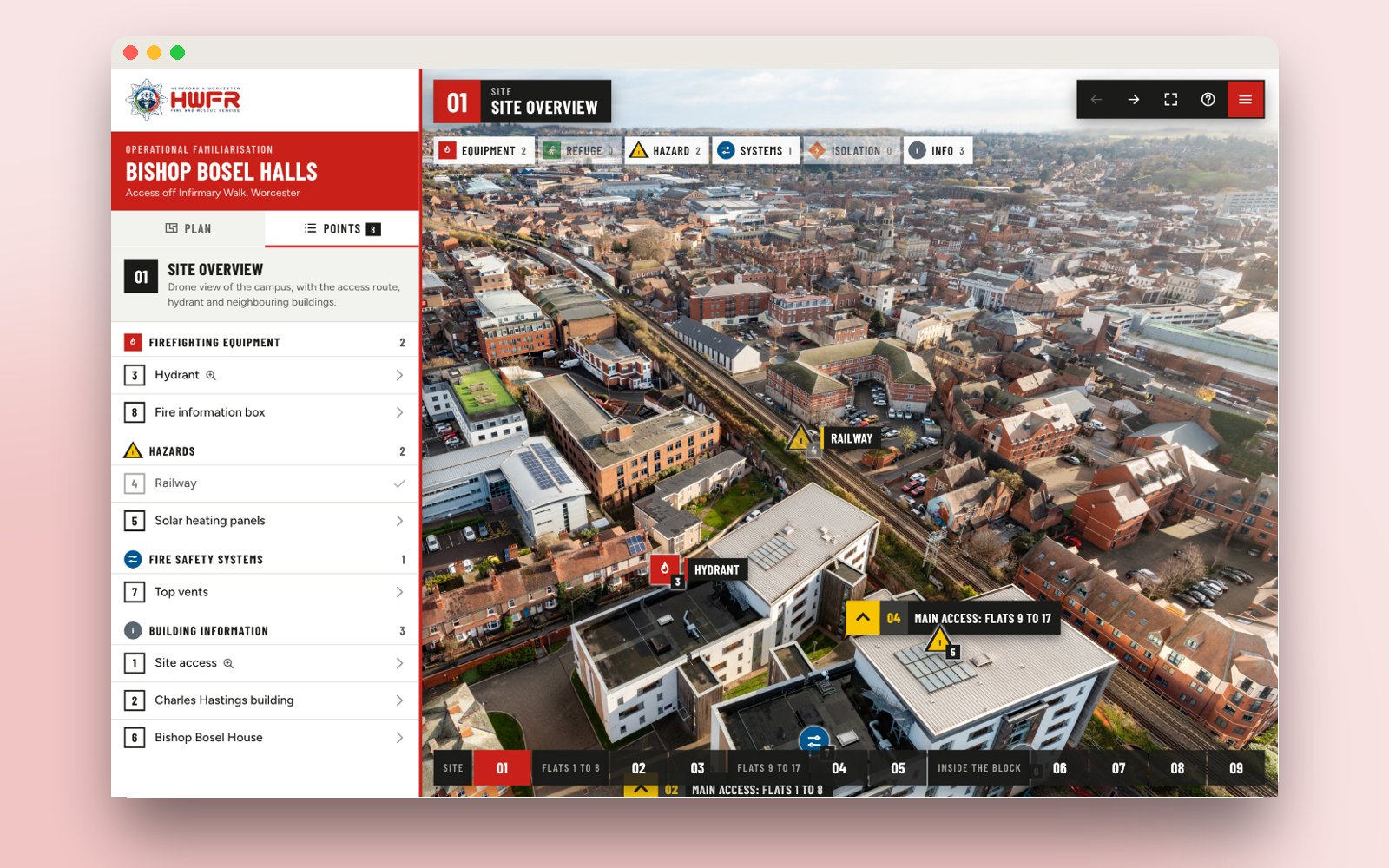Viewport: 1389px width, 868px height.
Task: Click the Building Information info icon
Action: [133, 630]
